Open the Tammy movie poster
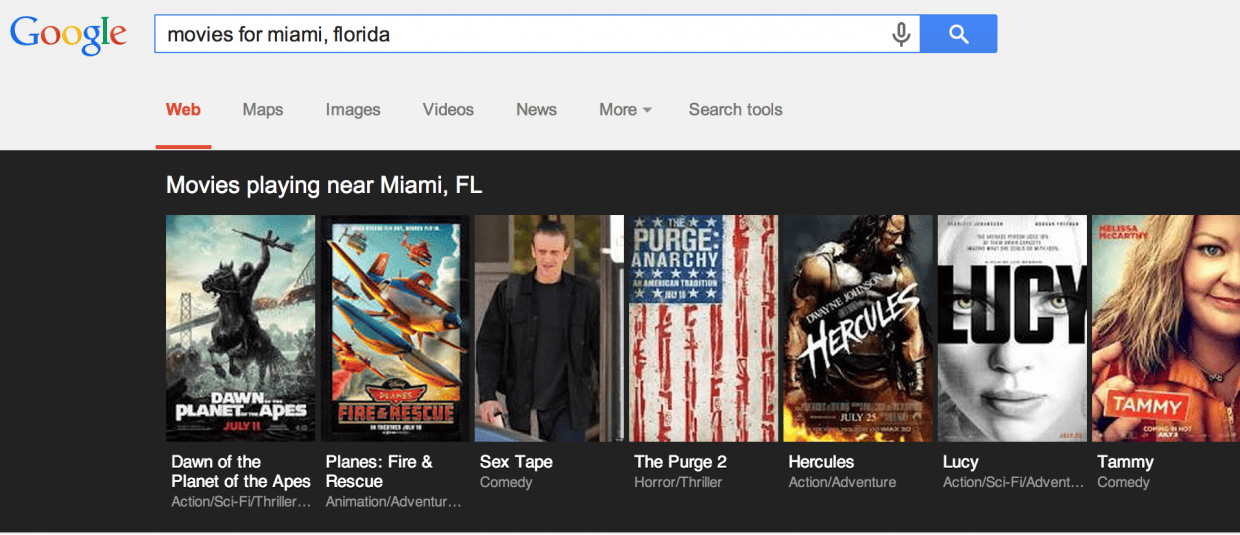The image size is (1240, 535). point(1166,328)
